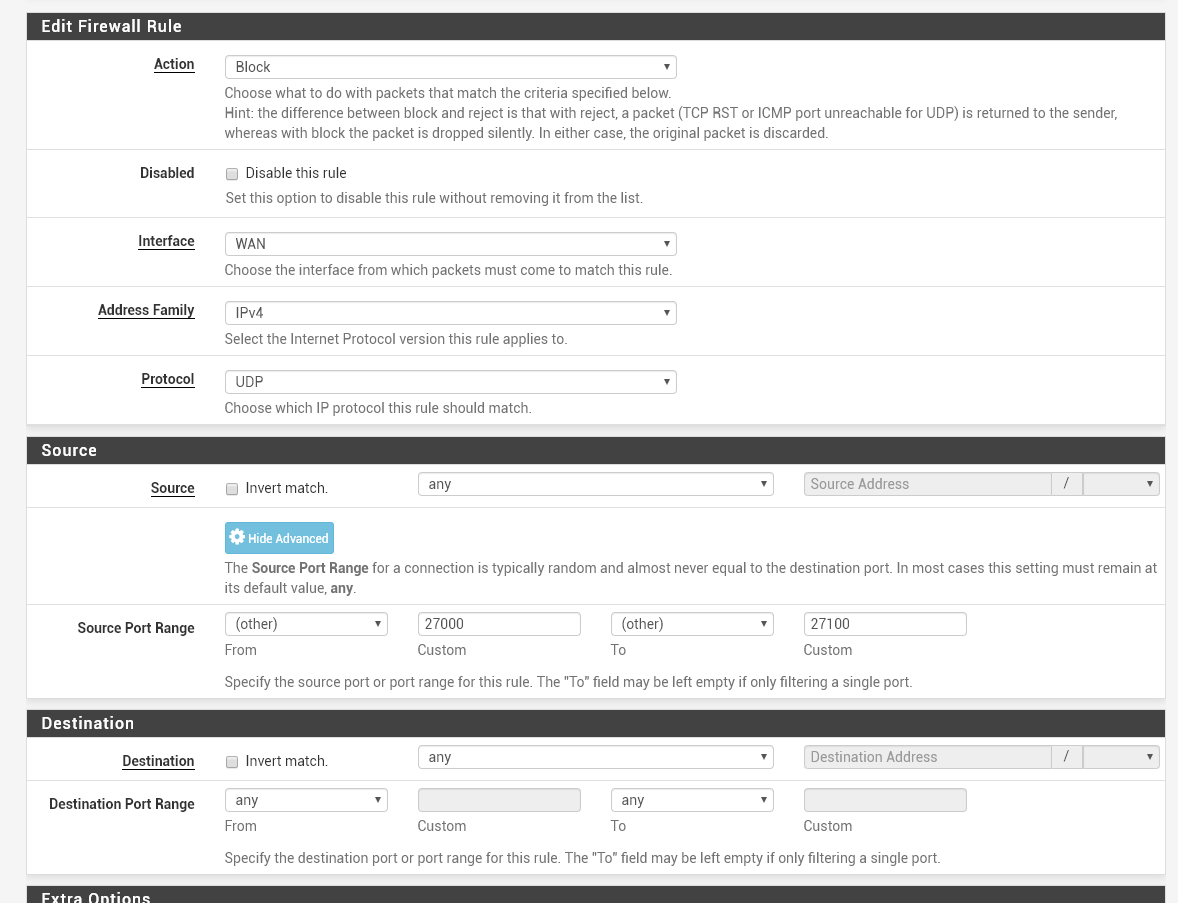Open Destination Port Range From dropdown
The width and height of the screenshot is (1178, 903).
click(305, 800)
